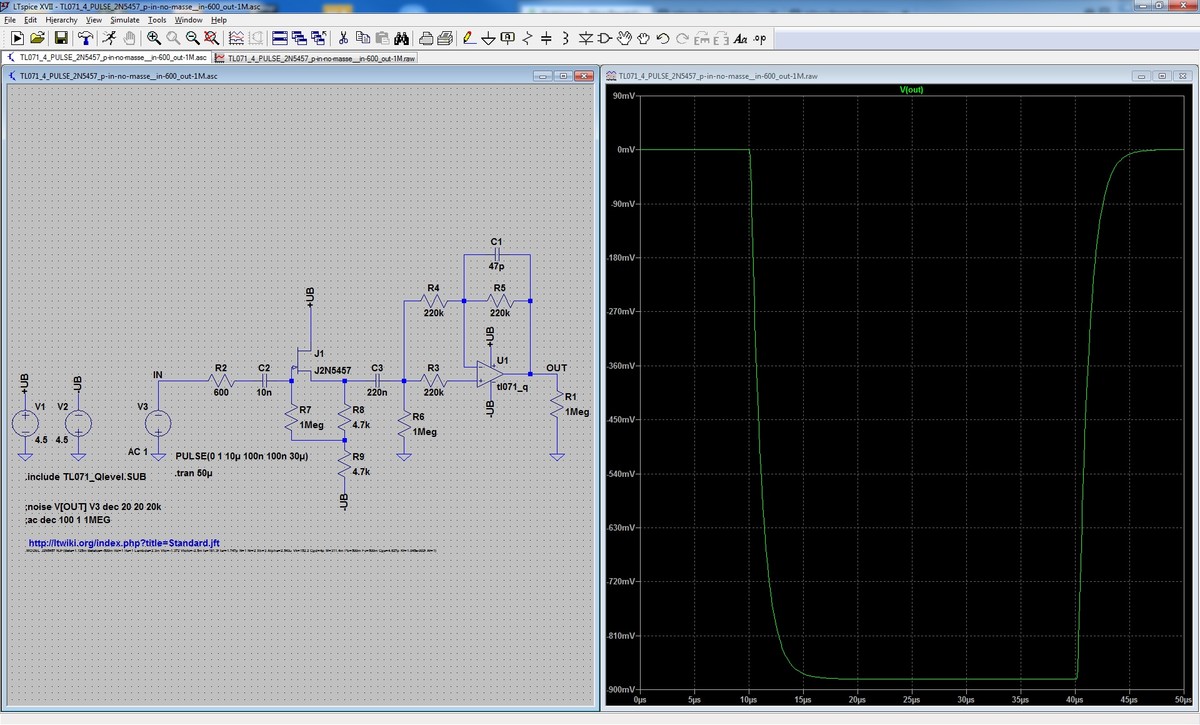1200x725 pixels.
Task: Select the Draw Wire pencil tool
Action: (468, 38)
